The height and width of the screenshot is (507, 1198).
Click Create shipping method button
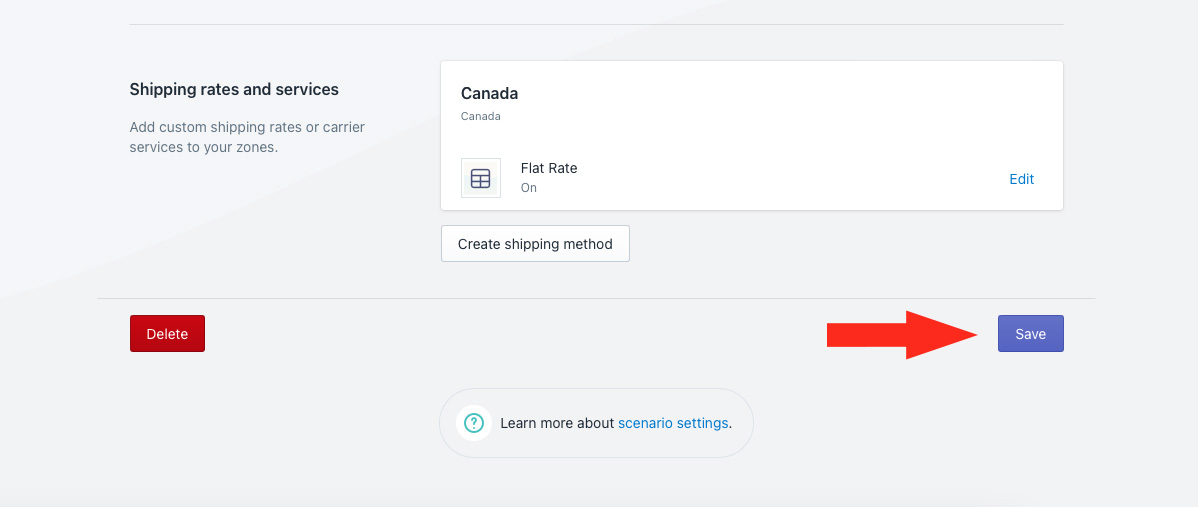pos(535,244)
